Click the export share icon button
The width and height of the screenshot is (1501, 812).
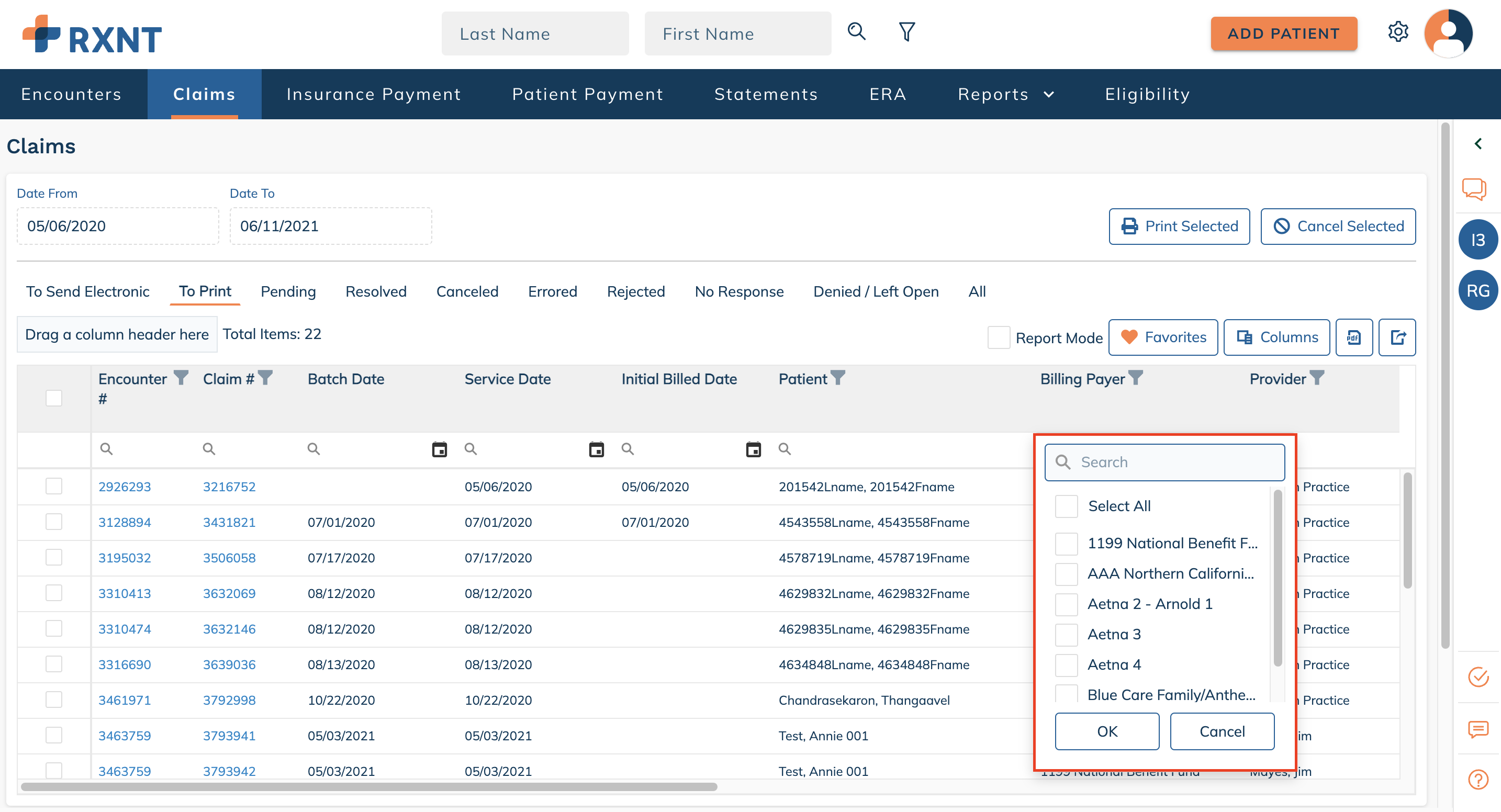click(1397, 337)
